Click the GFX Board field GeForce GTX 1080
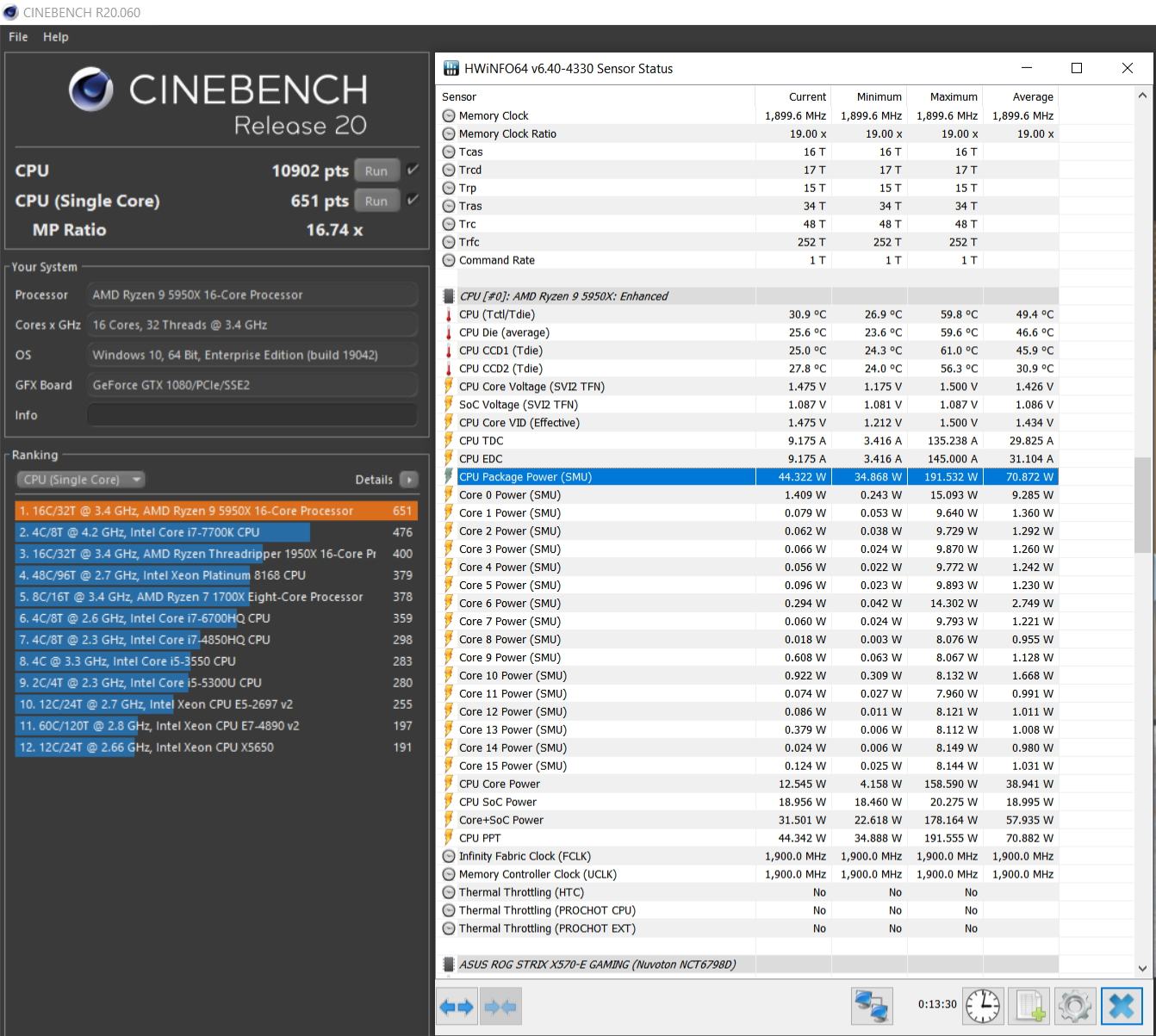Viewport: 1156px width, 1036px height. 252,385
